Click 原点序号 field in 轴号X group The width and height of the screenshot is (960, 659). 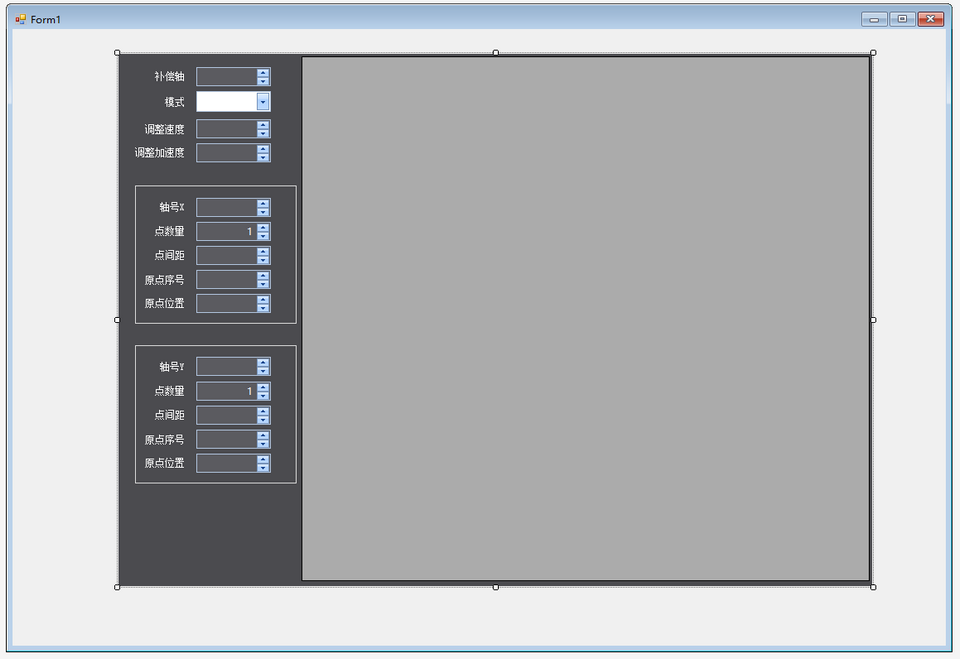coord(227,279)
